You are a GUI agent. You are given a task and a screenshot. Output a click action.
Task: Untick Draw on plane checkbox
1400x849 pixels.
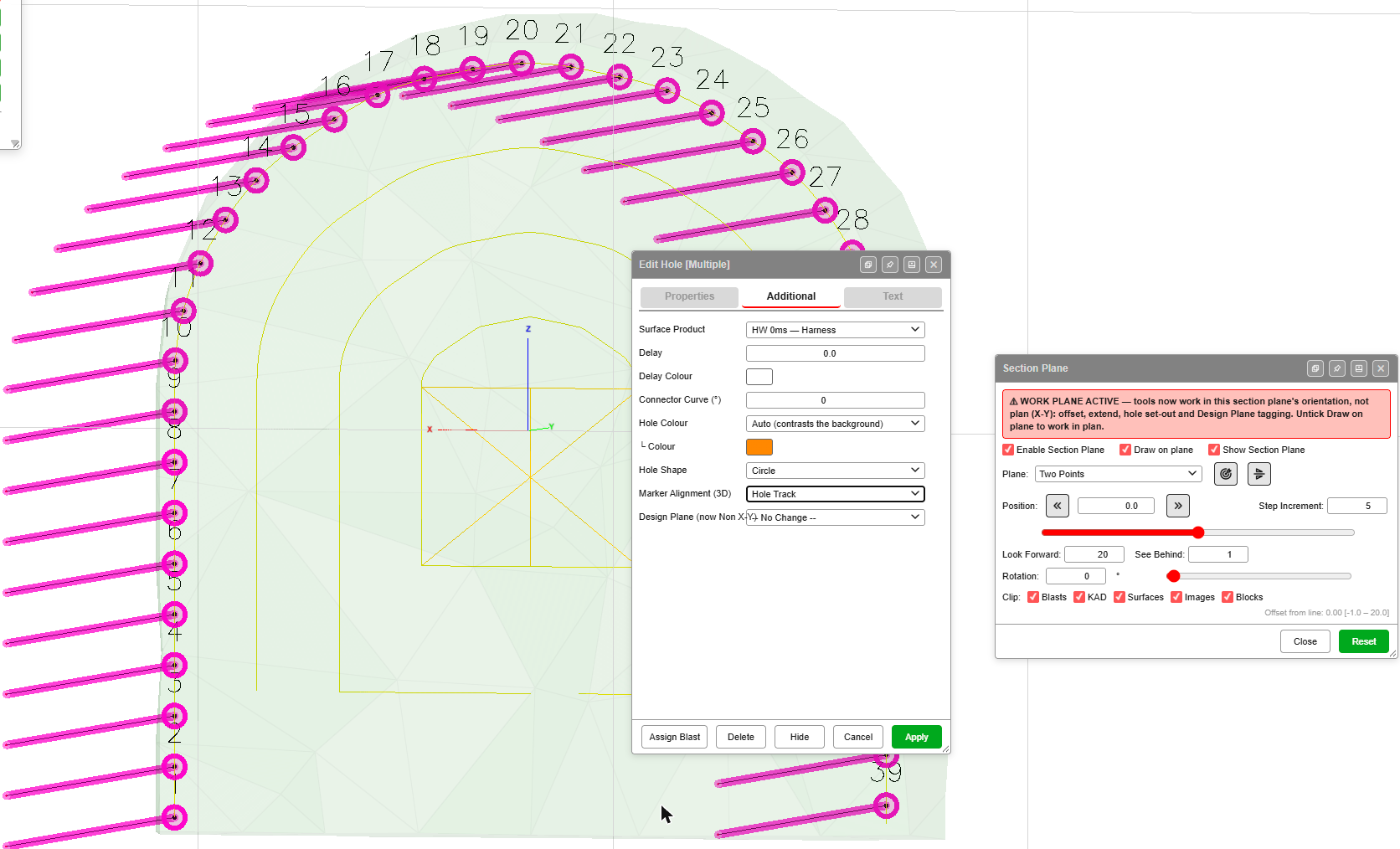(1125, 450)
